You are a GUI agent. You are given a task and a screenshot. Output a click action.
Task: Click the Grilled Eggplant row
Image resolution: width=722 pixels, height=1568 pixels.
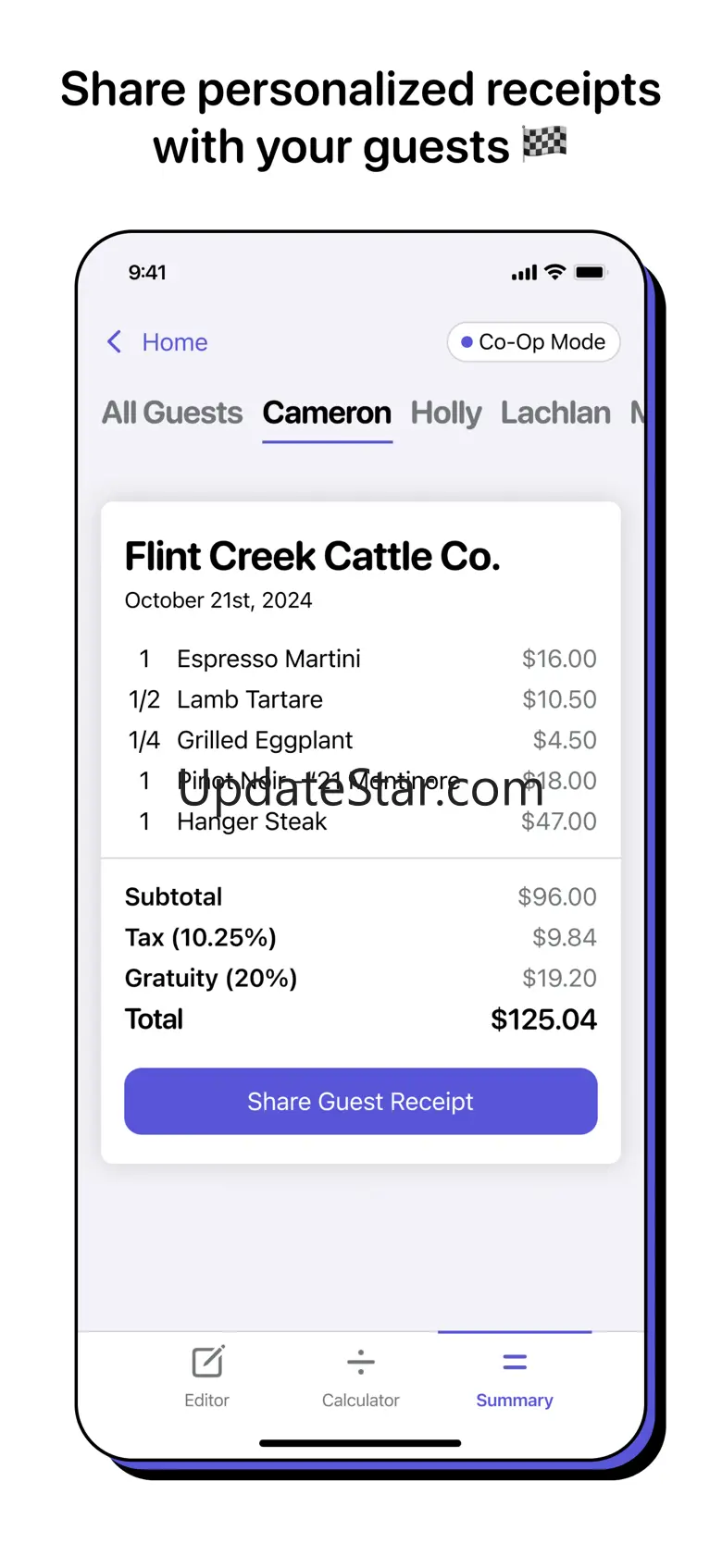[361, 740]
